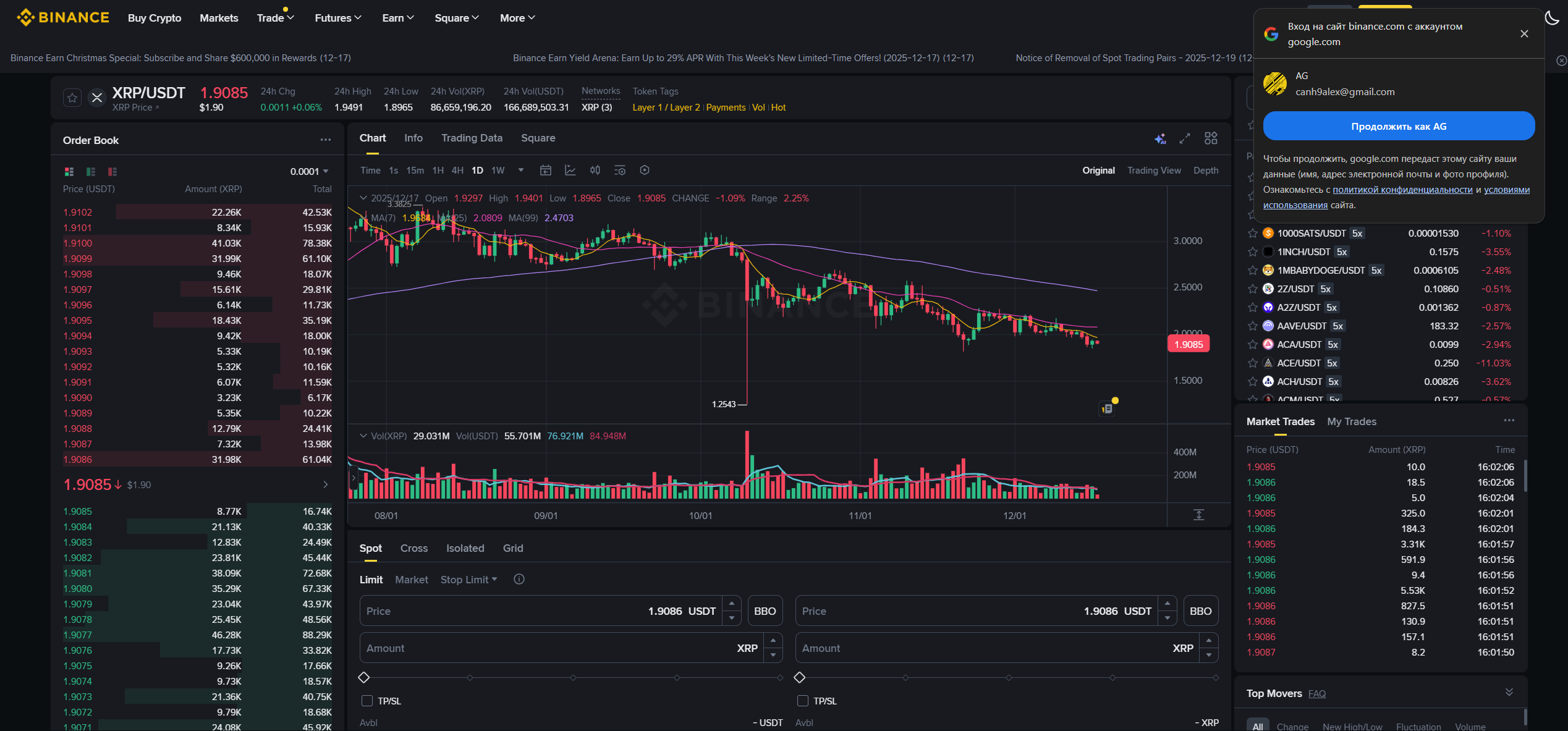Click the star icon to favorite XRP/USDT
The height and width of the screenshot is (731, 1568).
click(x=72, y=97)
